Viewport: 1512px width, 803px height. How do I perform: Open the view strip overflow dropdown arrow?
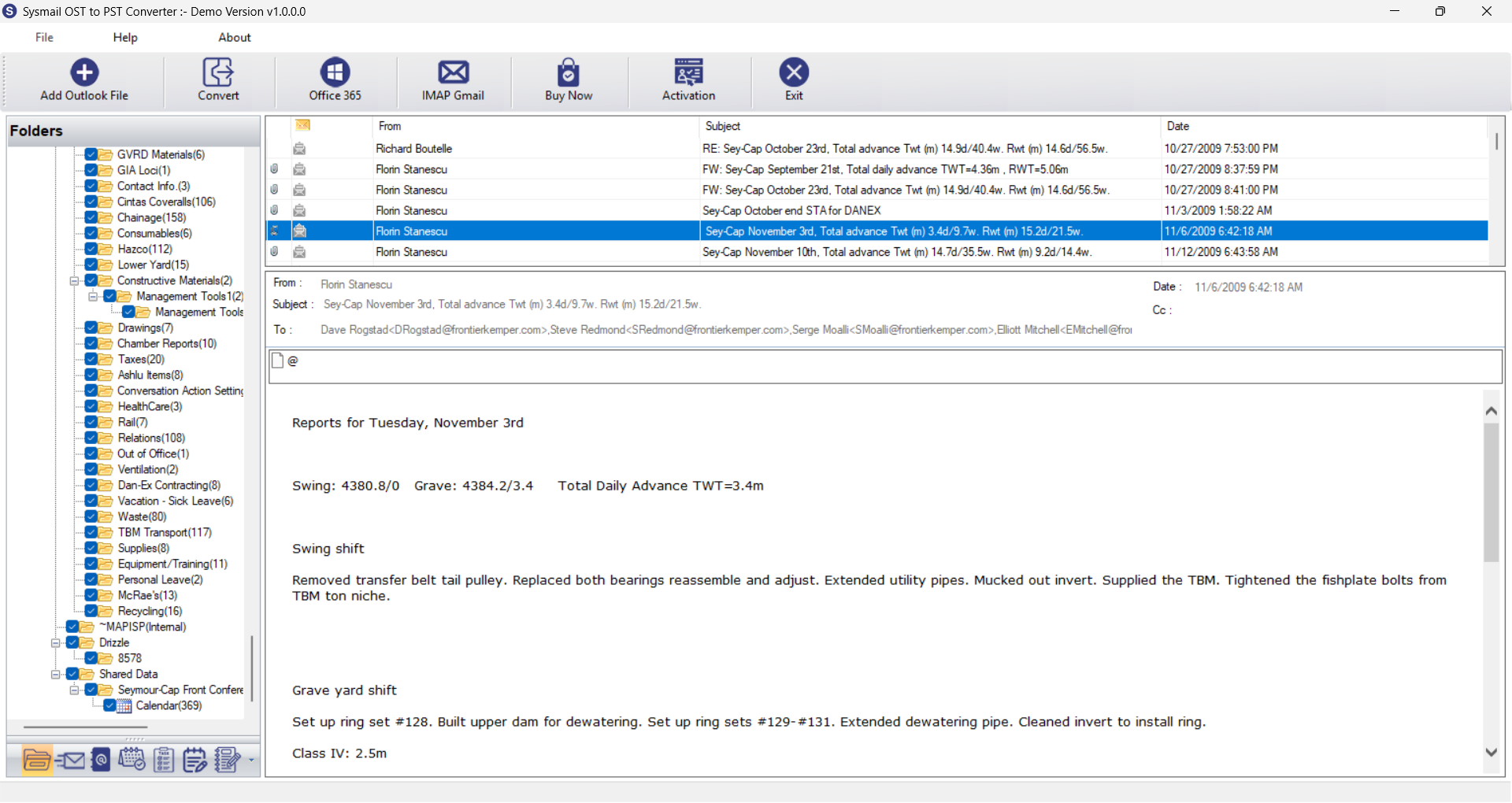[251, 760]
